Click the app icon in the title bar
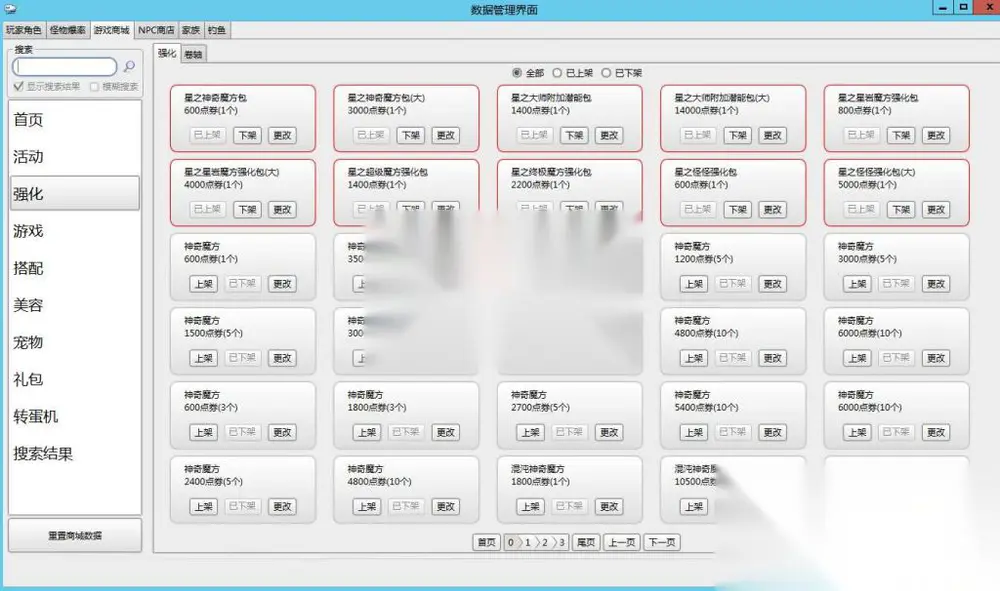 [x=10, y=9]
